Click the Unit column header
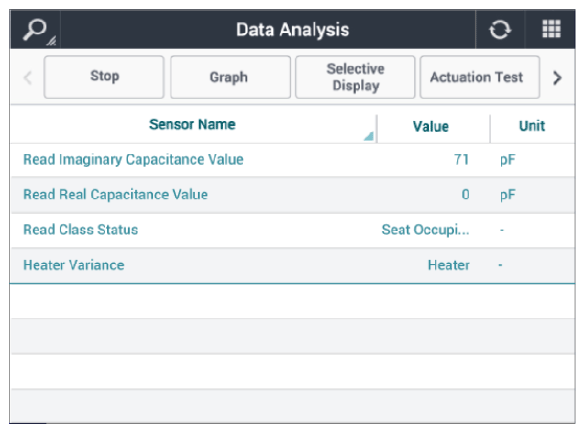The image size is (585, 433). (532, 126)
